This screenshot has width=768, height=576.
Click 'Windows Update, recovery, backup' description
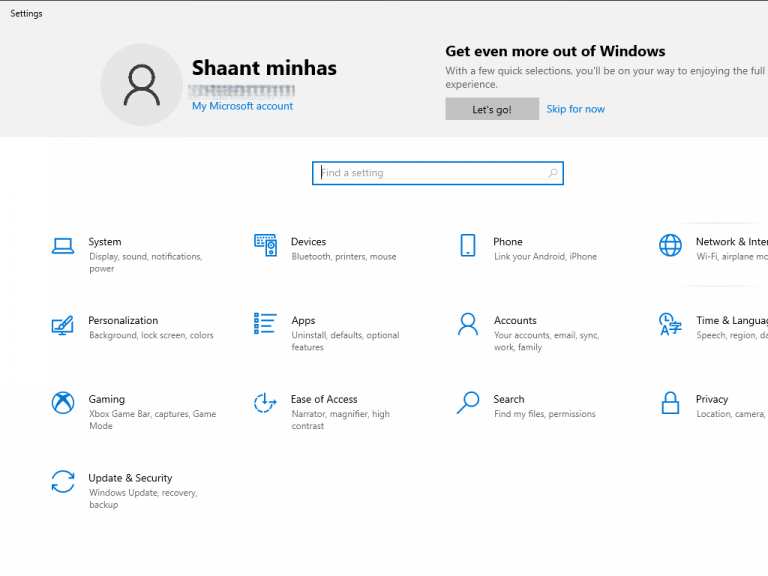pyautogui.click(x=143, y=499)
